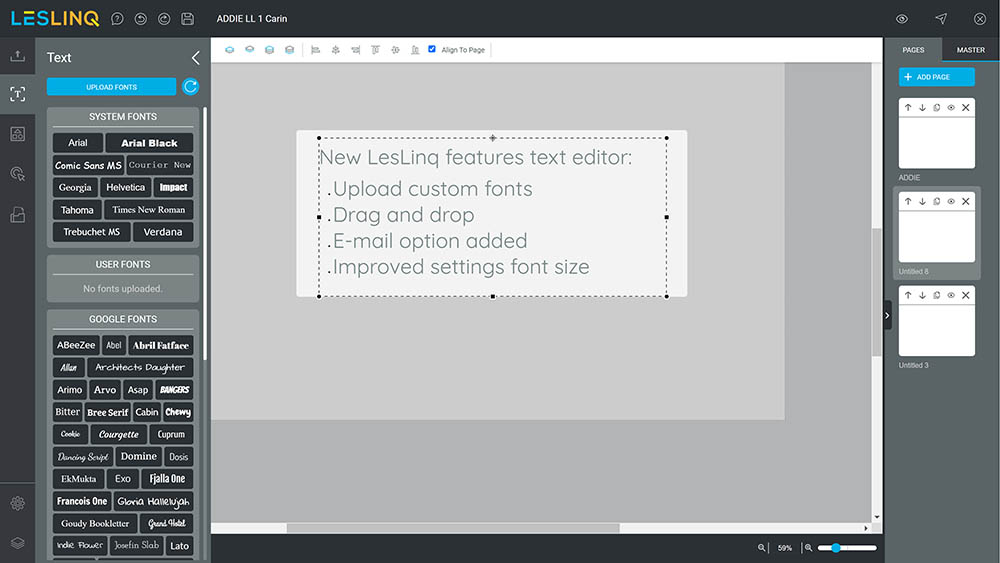Open the layers icon at sidebar bottom

(x=17, y=542)
